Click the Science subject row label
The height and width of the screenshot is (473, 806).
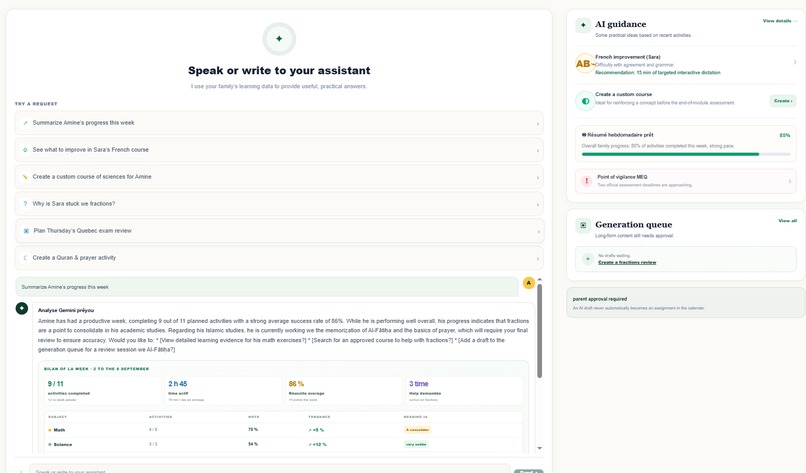click(x=63, y=444)
